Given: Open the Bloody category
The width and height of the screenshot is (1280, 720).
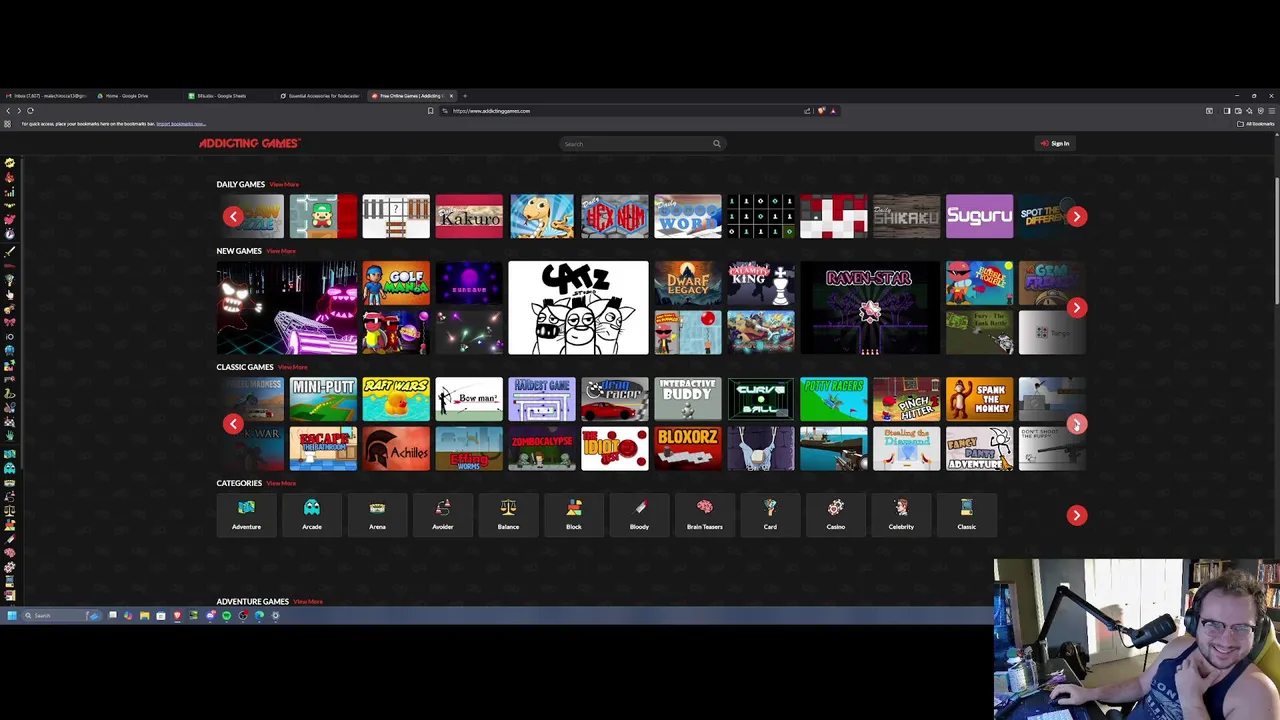Looking at the screenshot, I should point(639,515).
